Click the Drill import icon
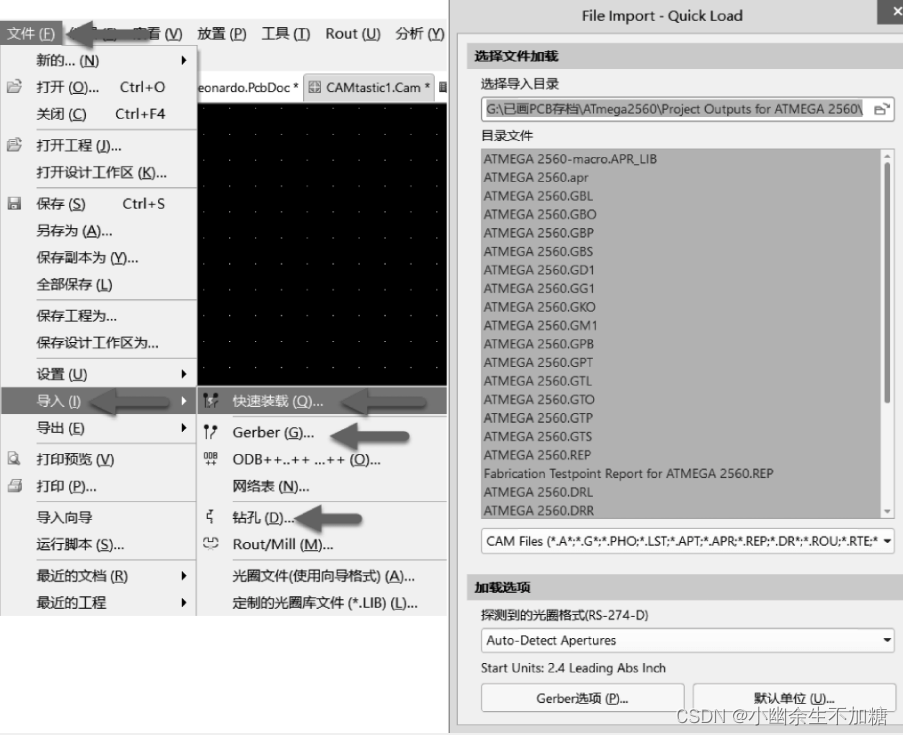Viewport: 903px width, 735px height. coord(211,517)
